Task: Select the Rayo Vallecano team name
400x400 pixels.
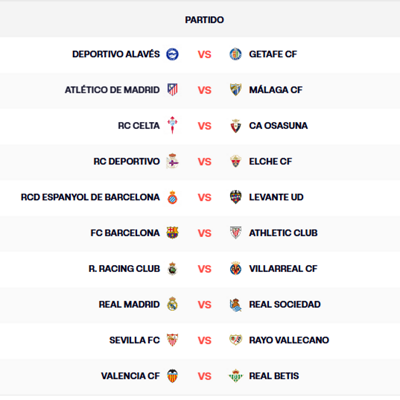Action: pos(289,340)
